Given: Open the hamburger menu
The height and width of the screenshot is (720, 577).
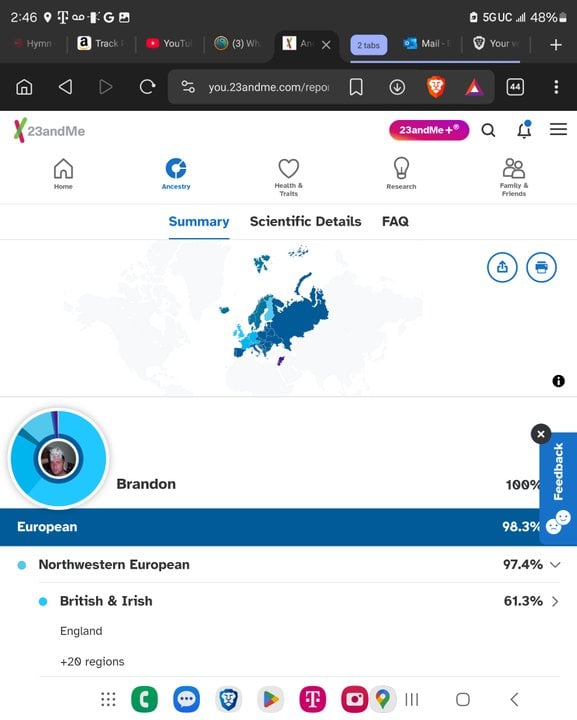Looking at the screenshot, I should click(558, 129).
